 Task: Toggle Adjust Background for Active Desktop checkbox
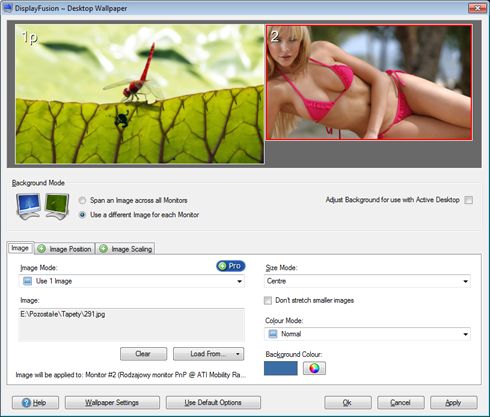click(468, 200)
